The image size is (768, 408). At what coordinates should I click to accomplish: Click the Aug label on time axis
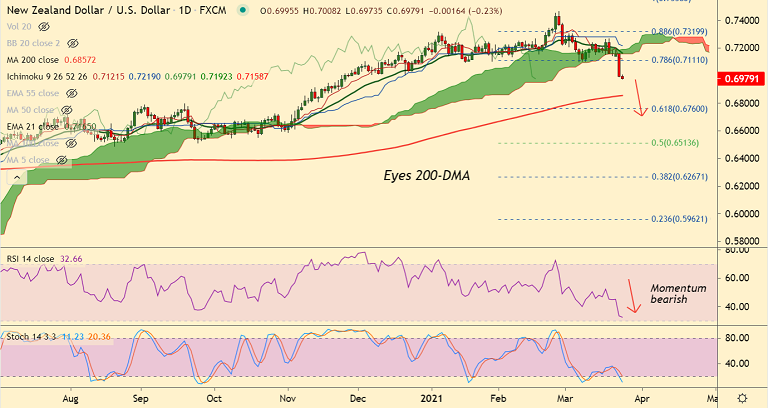tap(71, 399)
